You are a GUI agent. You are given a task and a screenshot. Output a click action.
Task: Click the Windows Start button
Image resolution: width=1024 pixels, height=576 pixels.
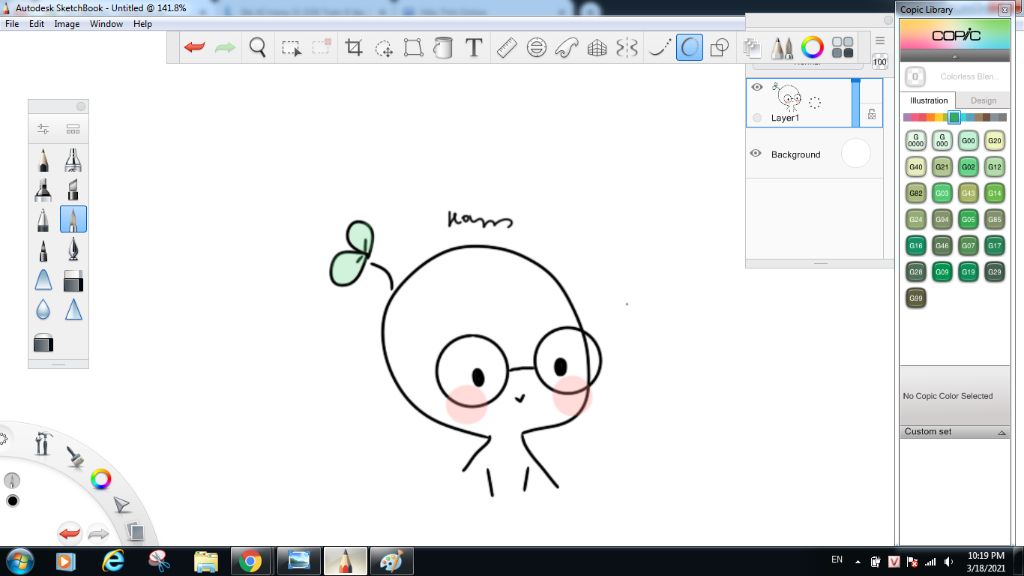(19, 561)
